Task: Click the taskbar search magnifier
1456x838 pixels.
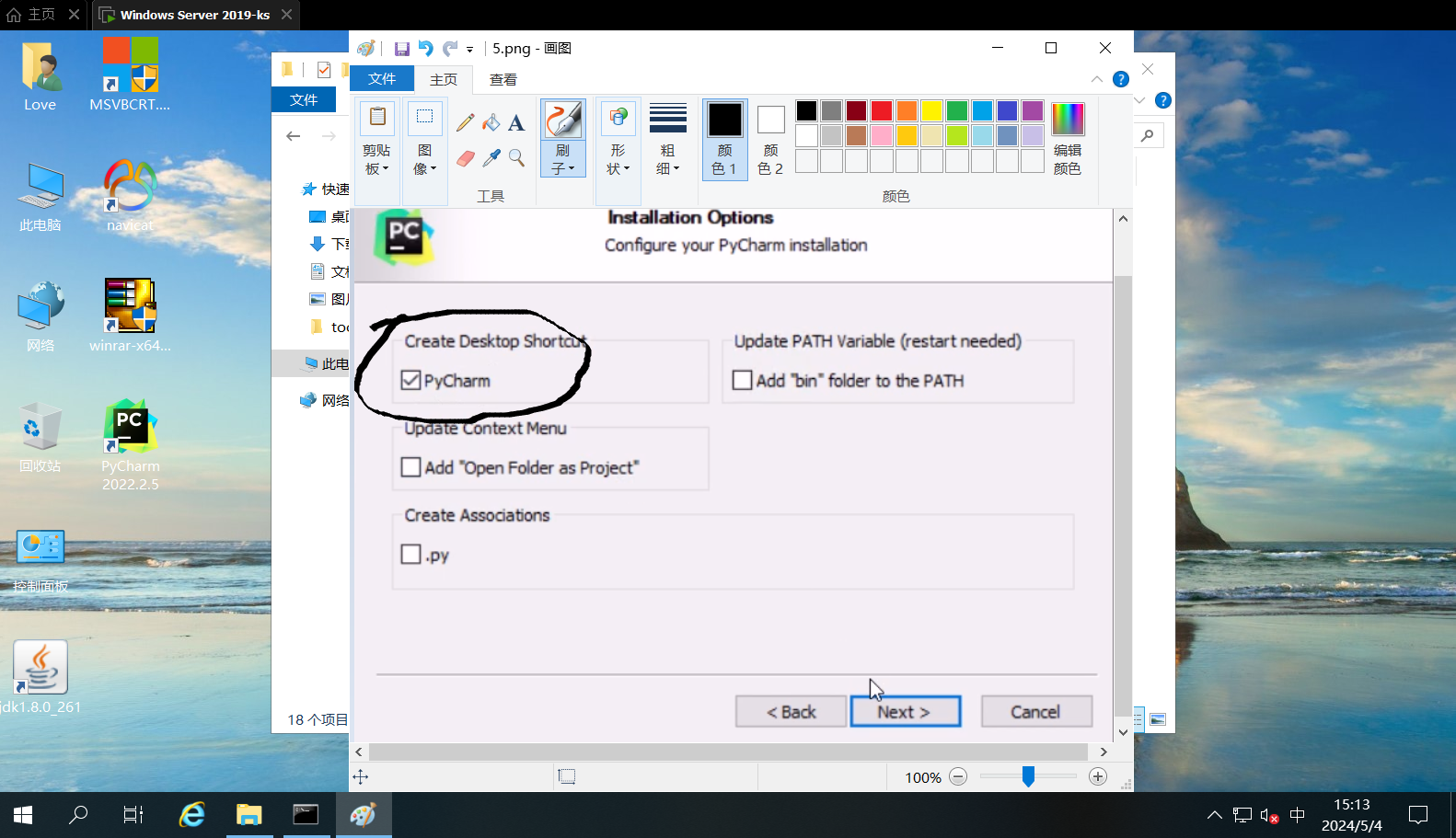Action: point(78,815)
